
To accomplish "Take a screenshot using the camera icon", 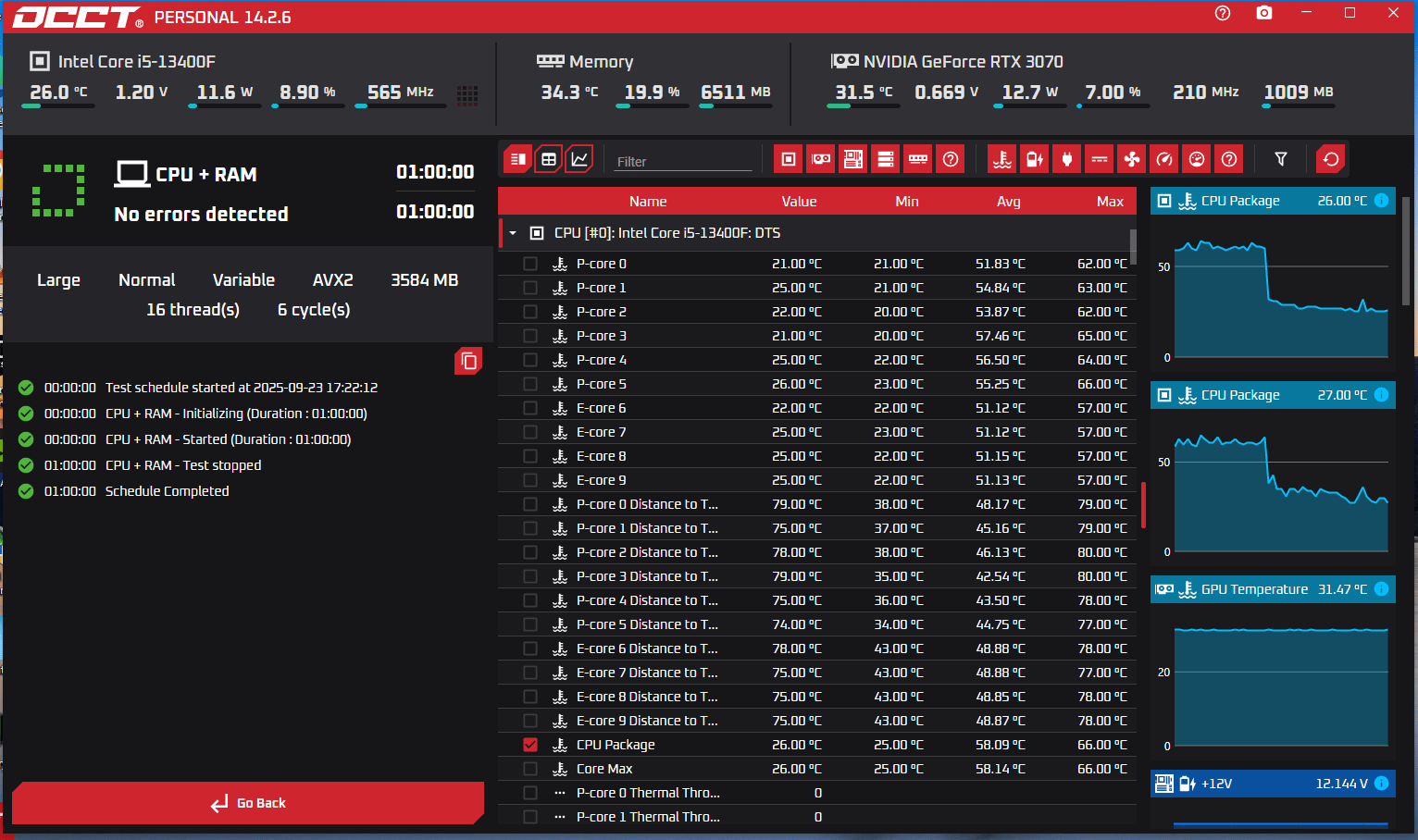I will (x=1264, y=13).
